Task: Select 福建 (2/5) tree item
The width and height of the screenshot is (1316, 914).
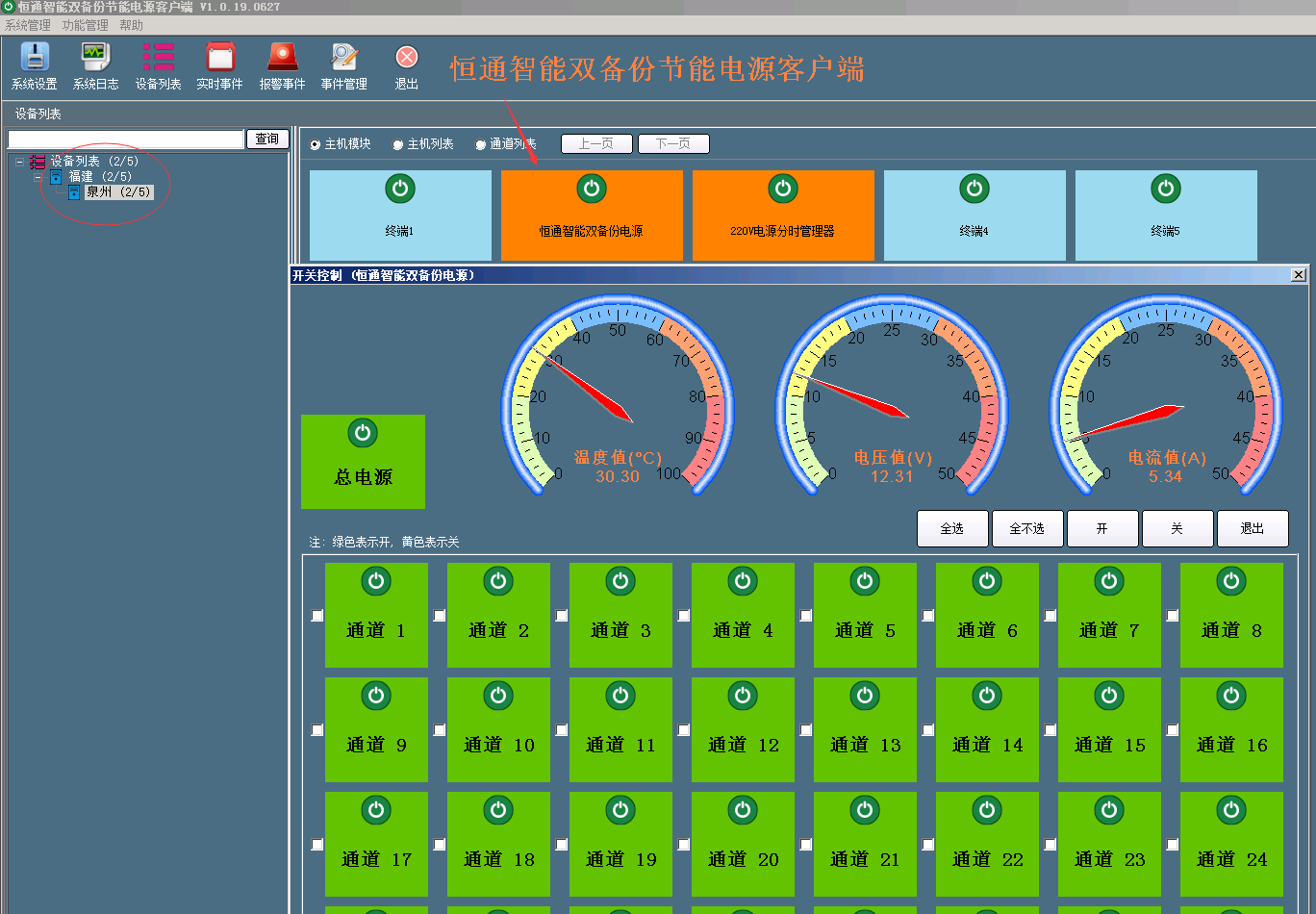Action: pyautogui.click(x=100, y=177)
